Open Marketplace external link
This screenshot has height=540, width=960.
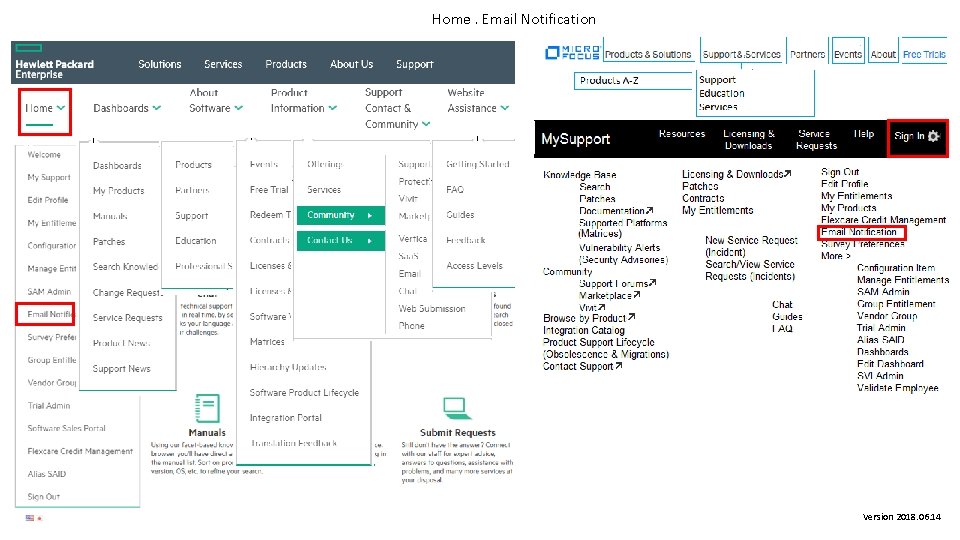[x=610, y=295]
